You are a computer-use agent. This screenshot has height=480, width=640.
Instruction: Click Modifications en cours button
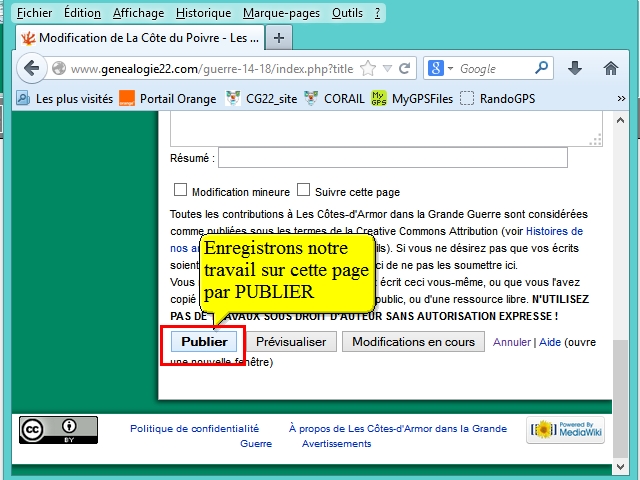pos(413,342)
